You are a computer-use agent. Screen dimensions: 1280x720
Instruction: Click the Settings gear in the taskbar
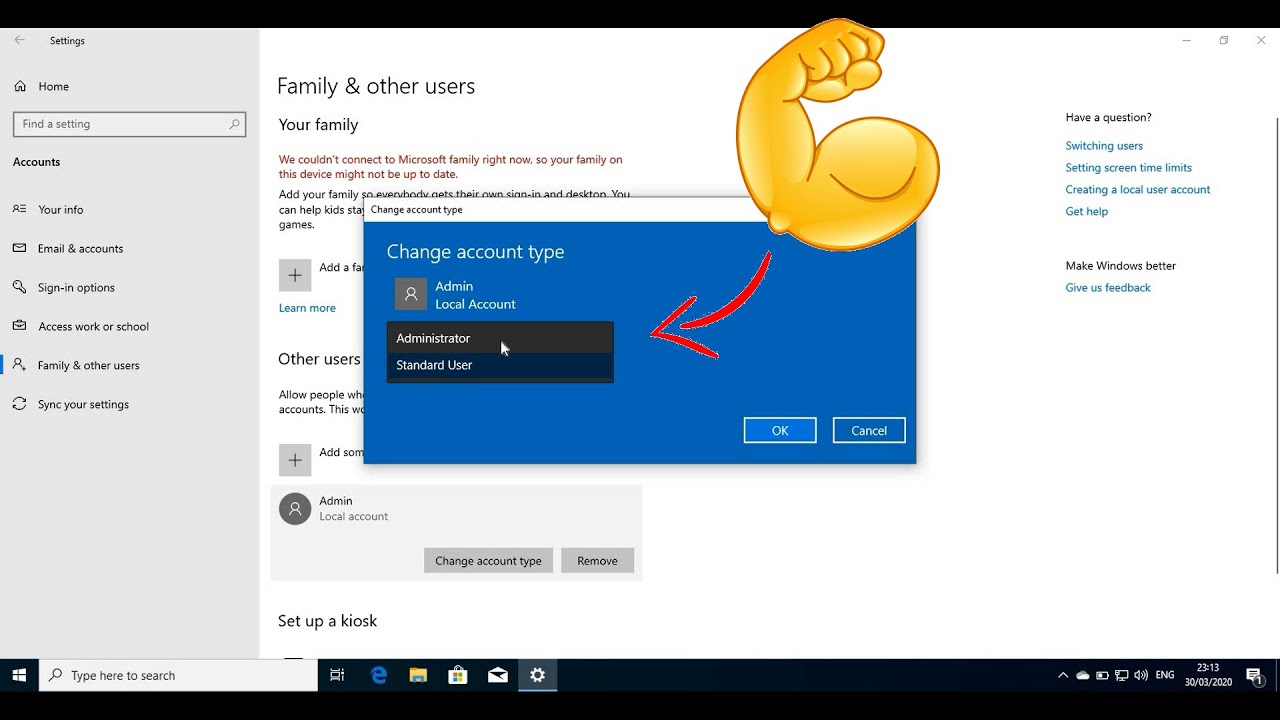(538, 676)
